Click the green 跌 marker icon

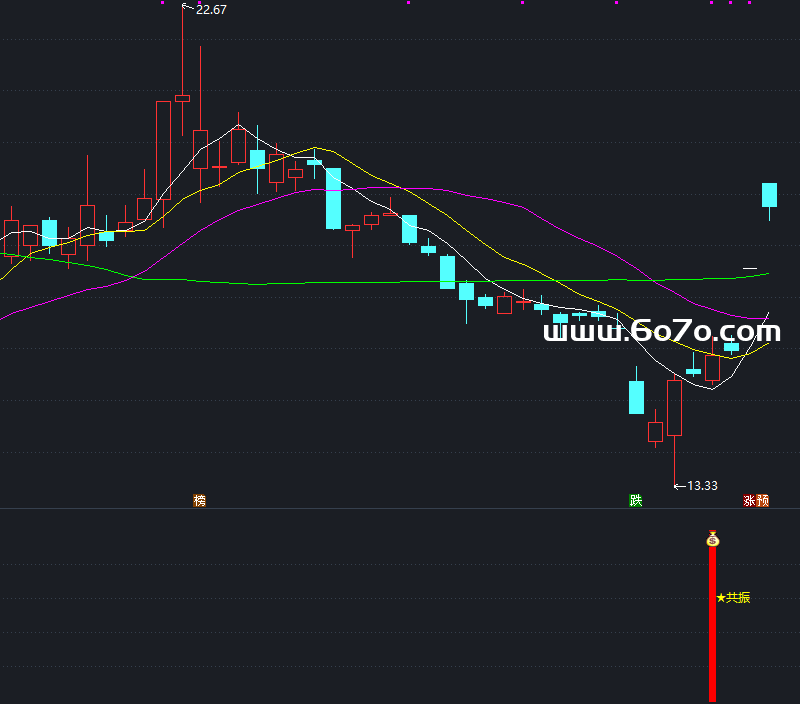[635, 500]
